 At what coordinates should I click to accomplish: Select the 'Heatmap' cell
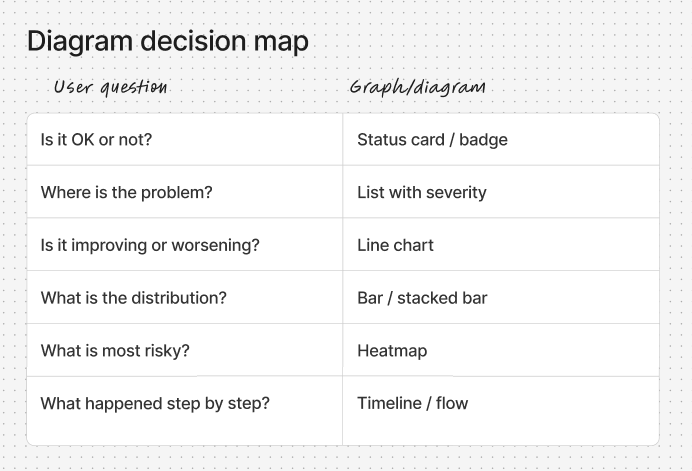392,351
